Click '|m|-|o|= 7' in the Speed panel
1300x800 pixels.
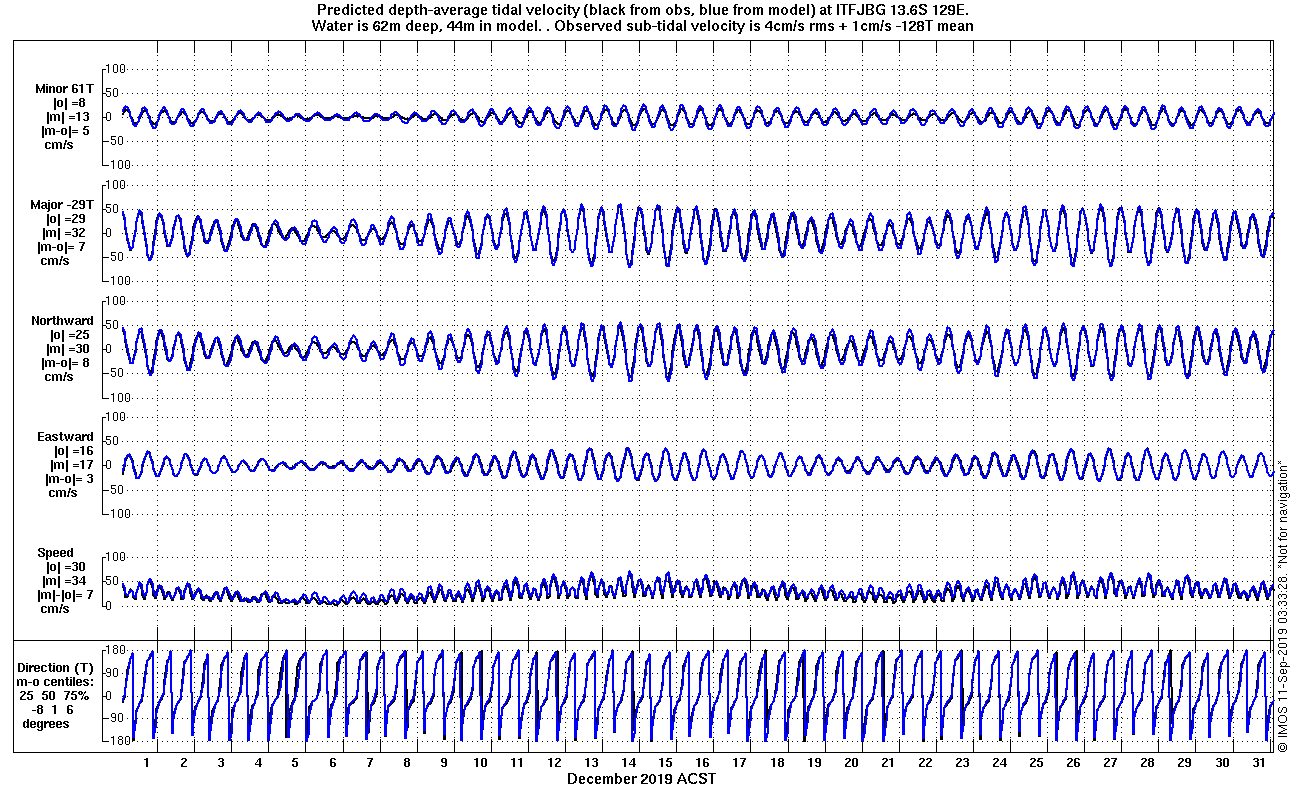pyautogui.click(x=64, y=595)
